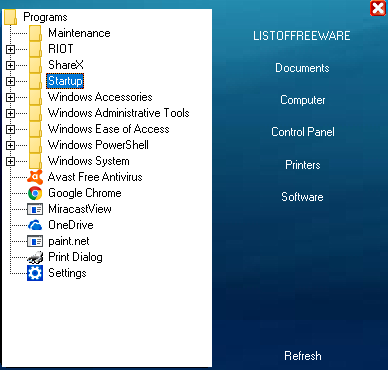388x370 pixels.
Task: Open the Printers link
Action: tap(303, 165)
